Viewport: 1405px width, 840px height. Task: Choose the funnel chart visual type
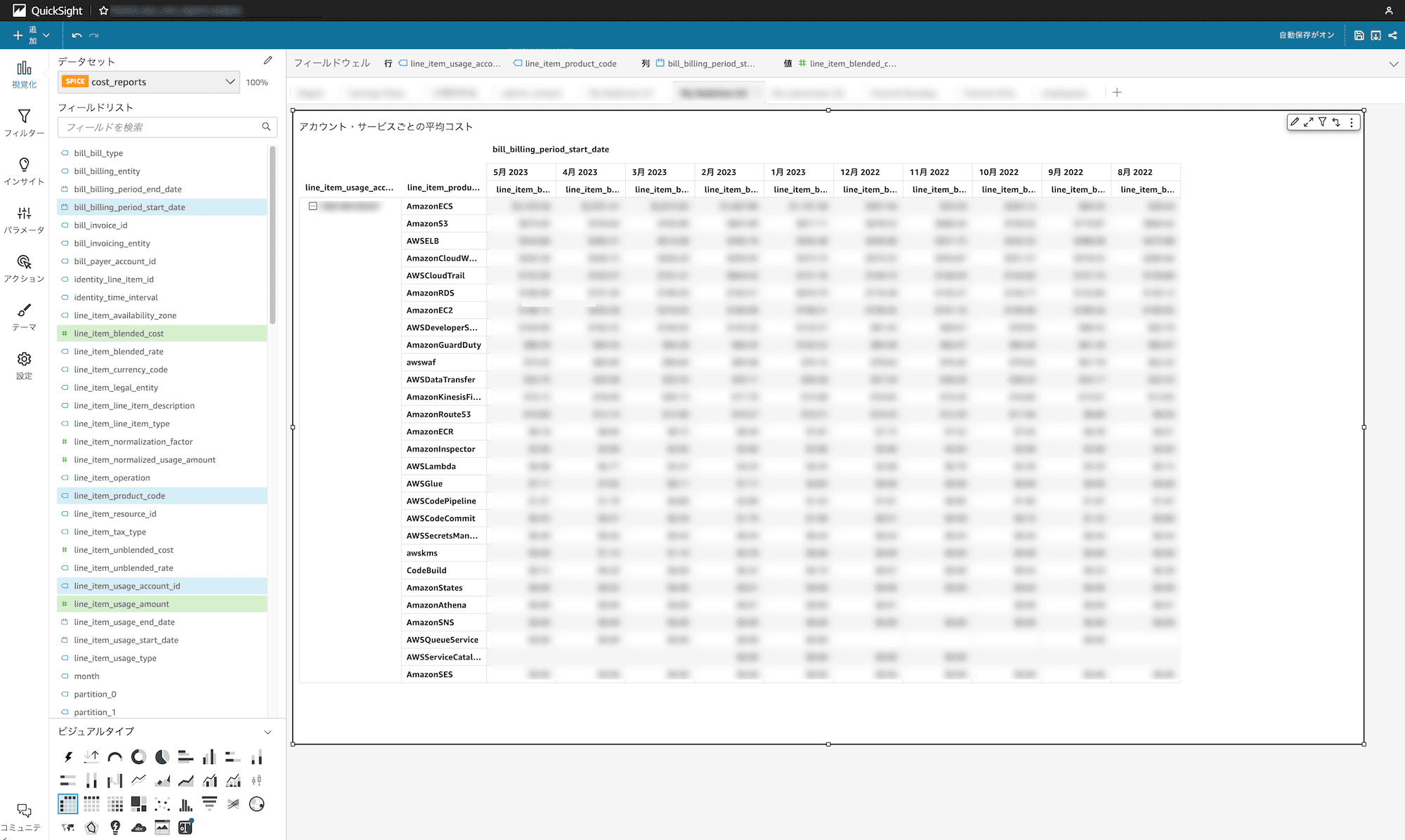pyautogui.click(x=209, y=804)
